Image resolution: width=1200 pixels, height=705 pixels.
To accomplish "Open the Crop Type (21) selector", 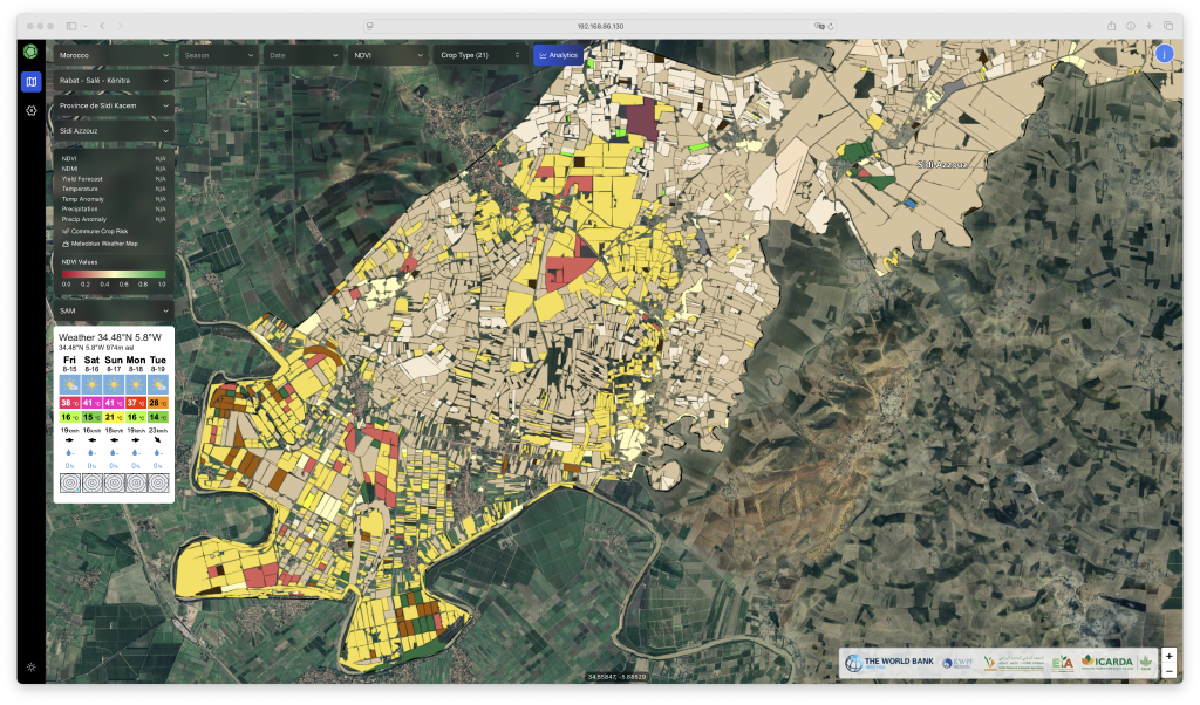I will coord(478,55).
